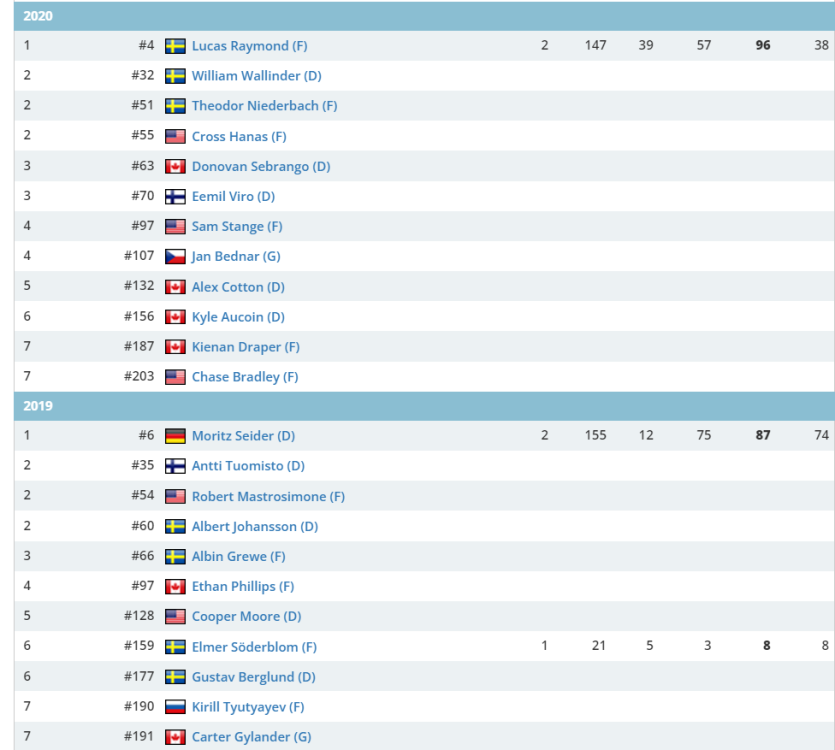
Task: Click the Russian flag beside Kirill Tyutyayev
Action: (x=175, y=706)
